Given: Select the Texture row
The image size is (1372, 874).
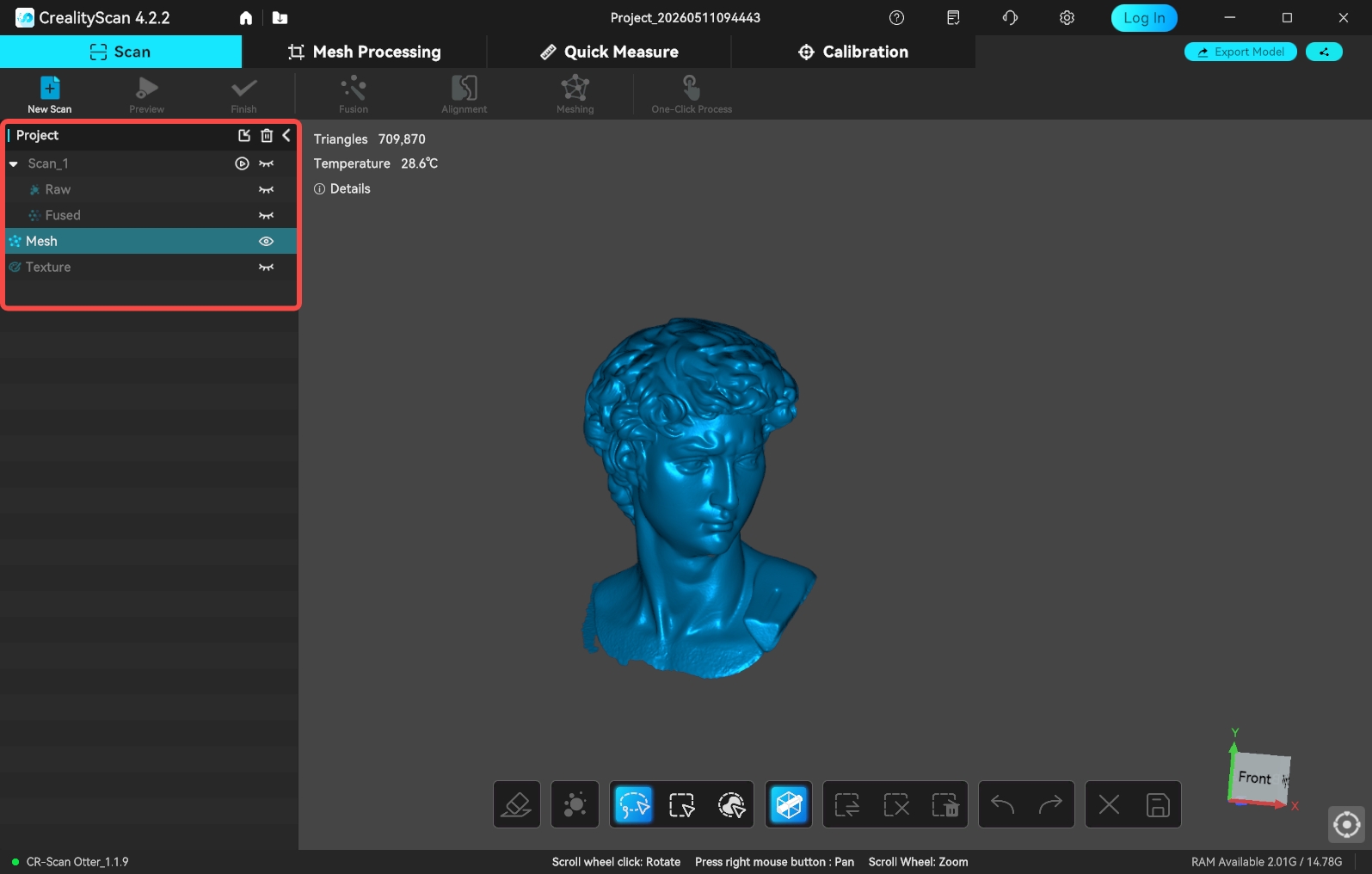Looking at the screenshot, I should (151, 267).
